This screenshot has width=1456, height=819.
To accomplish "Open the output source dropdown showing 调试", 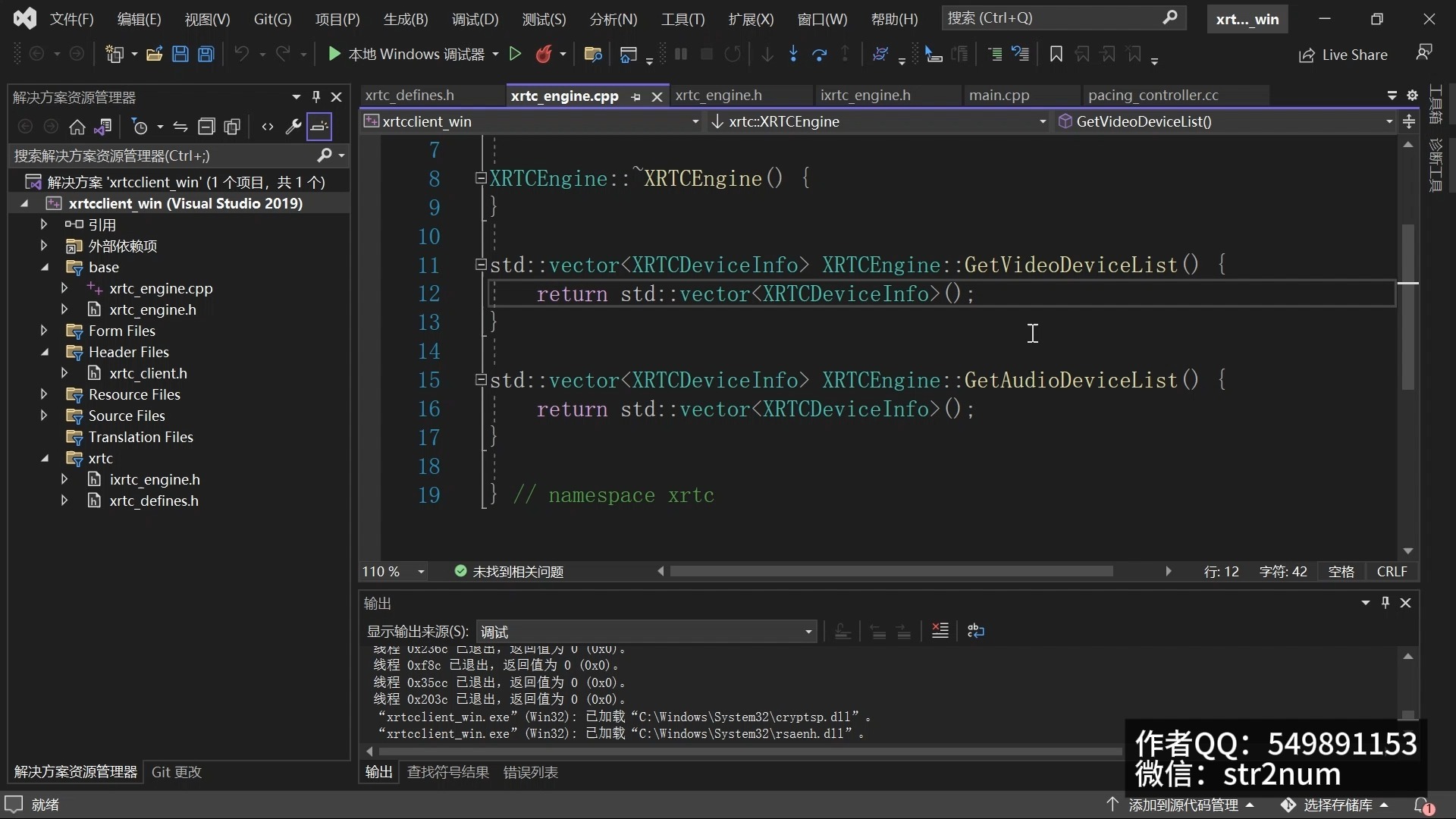I will (646, 632).
